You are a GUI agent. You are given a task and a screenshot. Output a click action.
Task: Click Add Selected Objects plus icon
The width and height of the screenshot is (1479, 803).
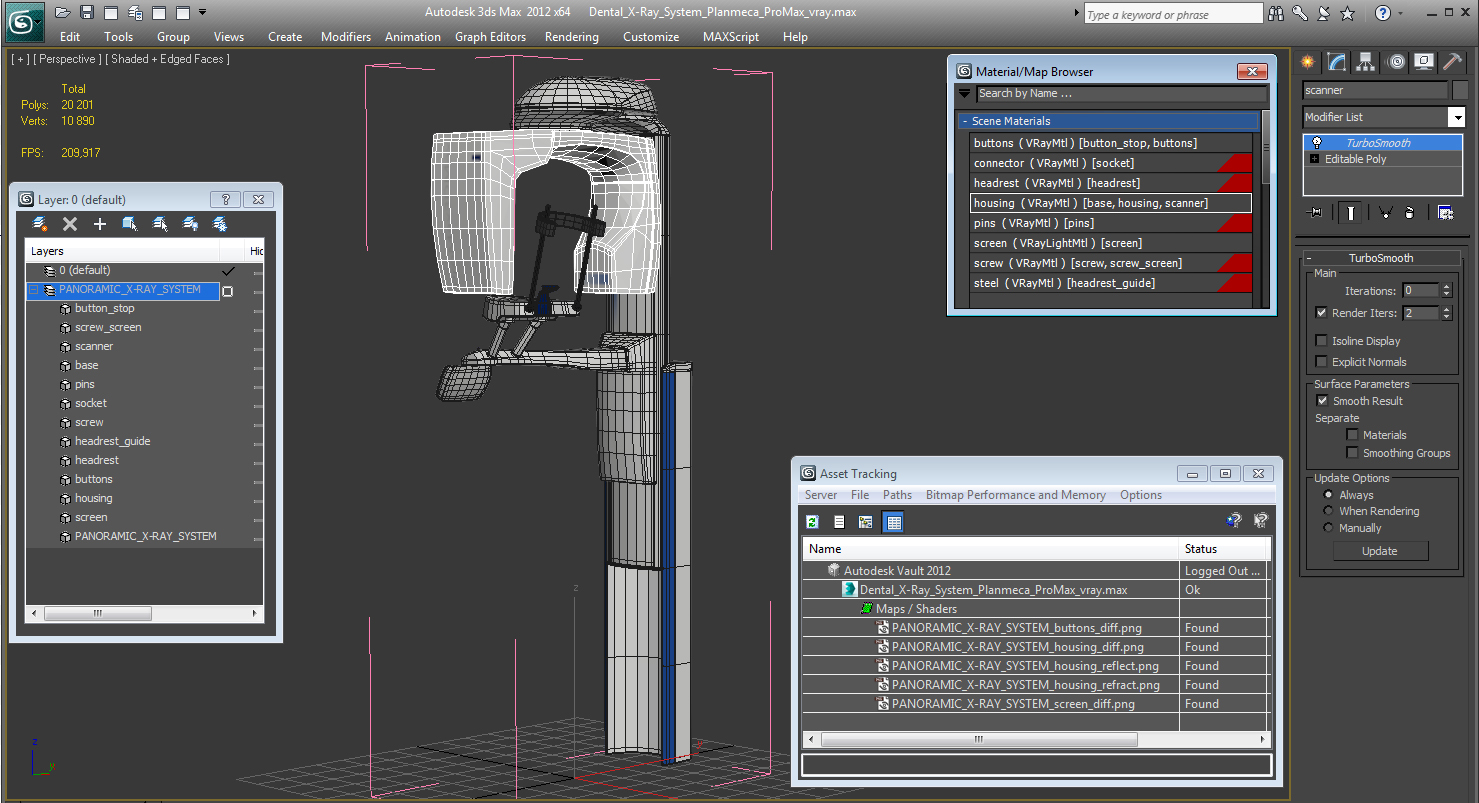tap(100, 224)
